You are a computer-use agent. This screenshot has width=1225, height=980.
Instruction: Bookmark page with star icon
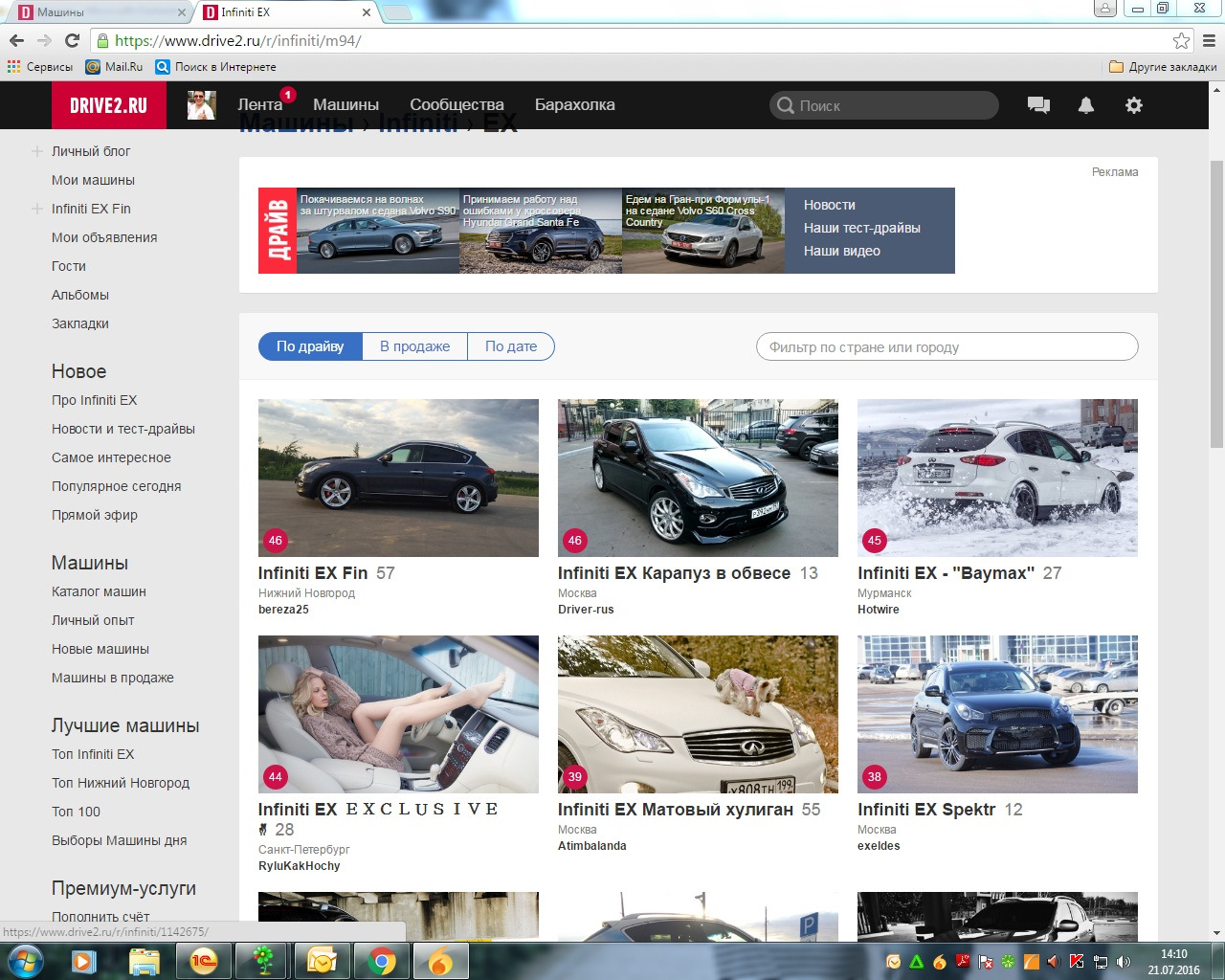[1181, 40]
